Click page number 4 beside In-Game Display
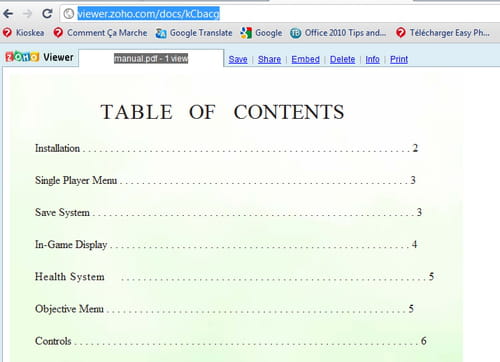The width and height of the screenshot is (500, 362). click(x=414, y=244)
